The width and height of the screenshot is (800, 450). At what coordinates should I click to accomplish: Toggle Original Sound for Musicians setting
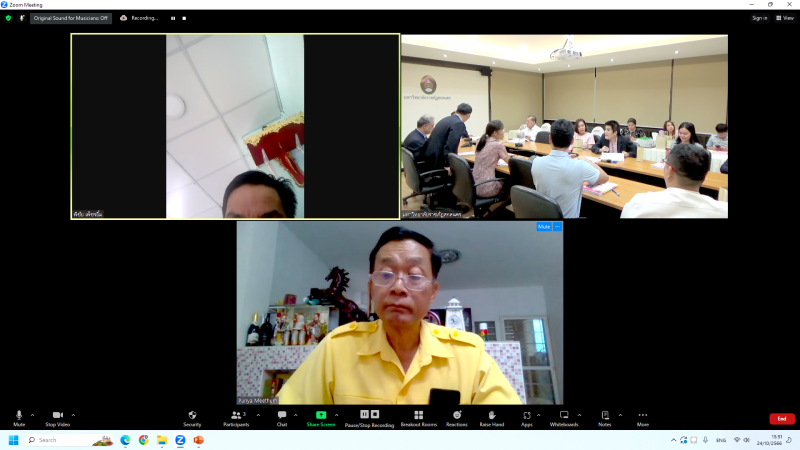70,18
